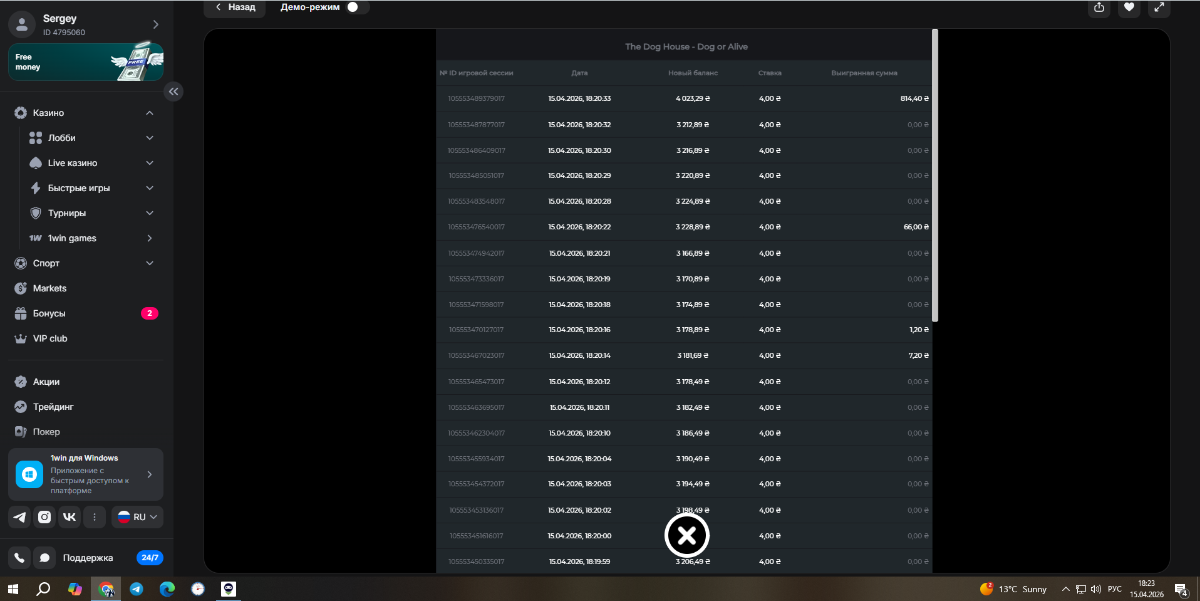The image size is (1200, 601).
Task: Add game to favorites with heart icon
Action: coord(1129,8)
